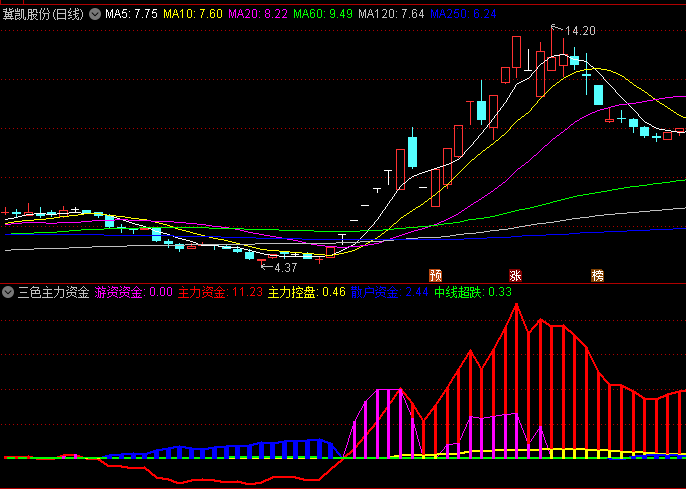The image size is (686, 489).
Task: Select the 散户资金: 2.44 value
Action: click(x=389, y=292)
